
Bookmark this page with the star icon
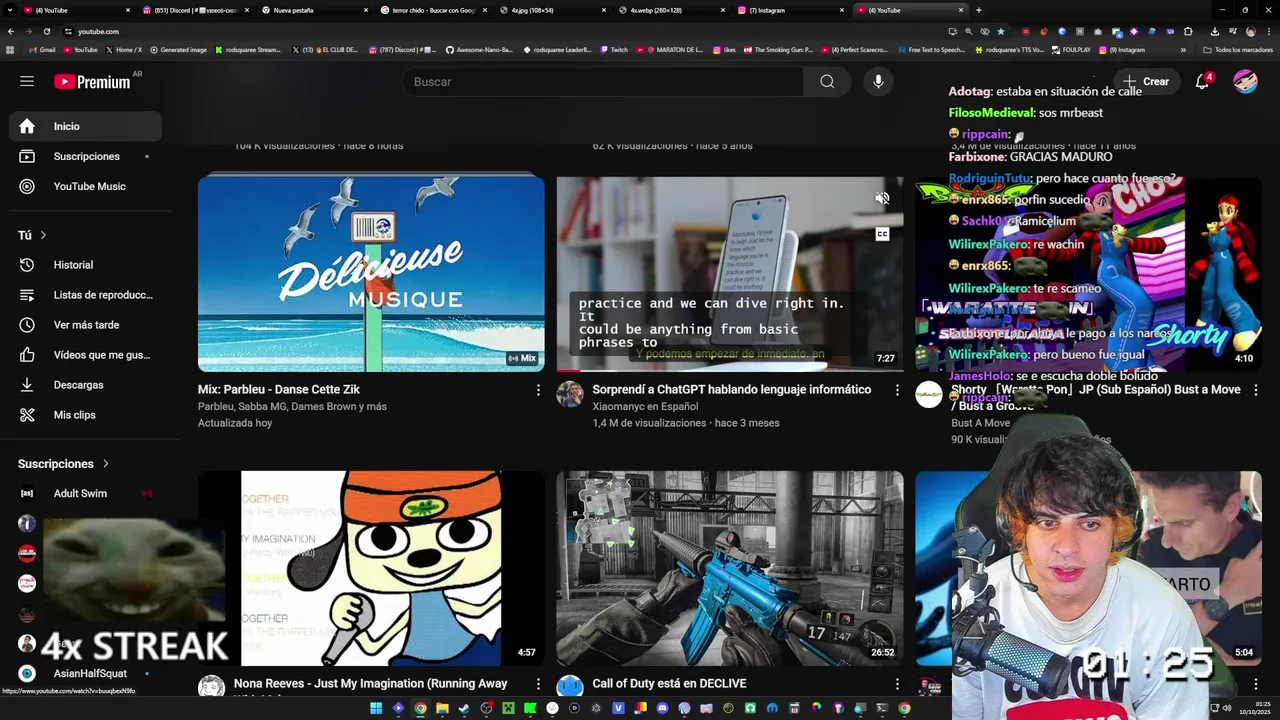pos(1001,31)
